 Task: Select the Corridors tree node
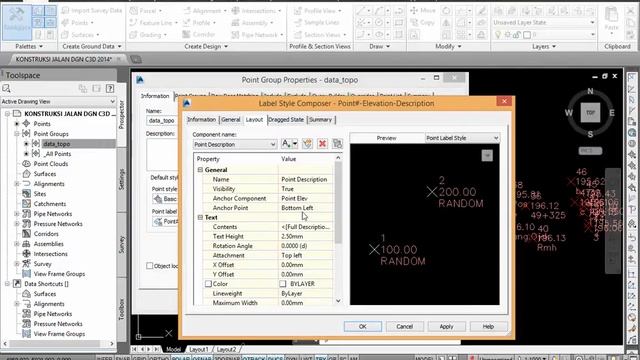point(46,234)
